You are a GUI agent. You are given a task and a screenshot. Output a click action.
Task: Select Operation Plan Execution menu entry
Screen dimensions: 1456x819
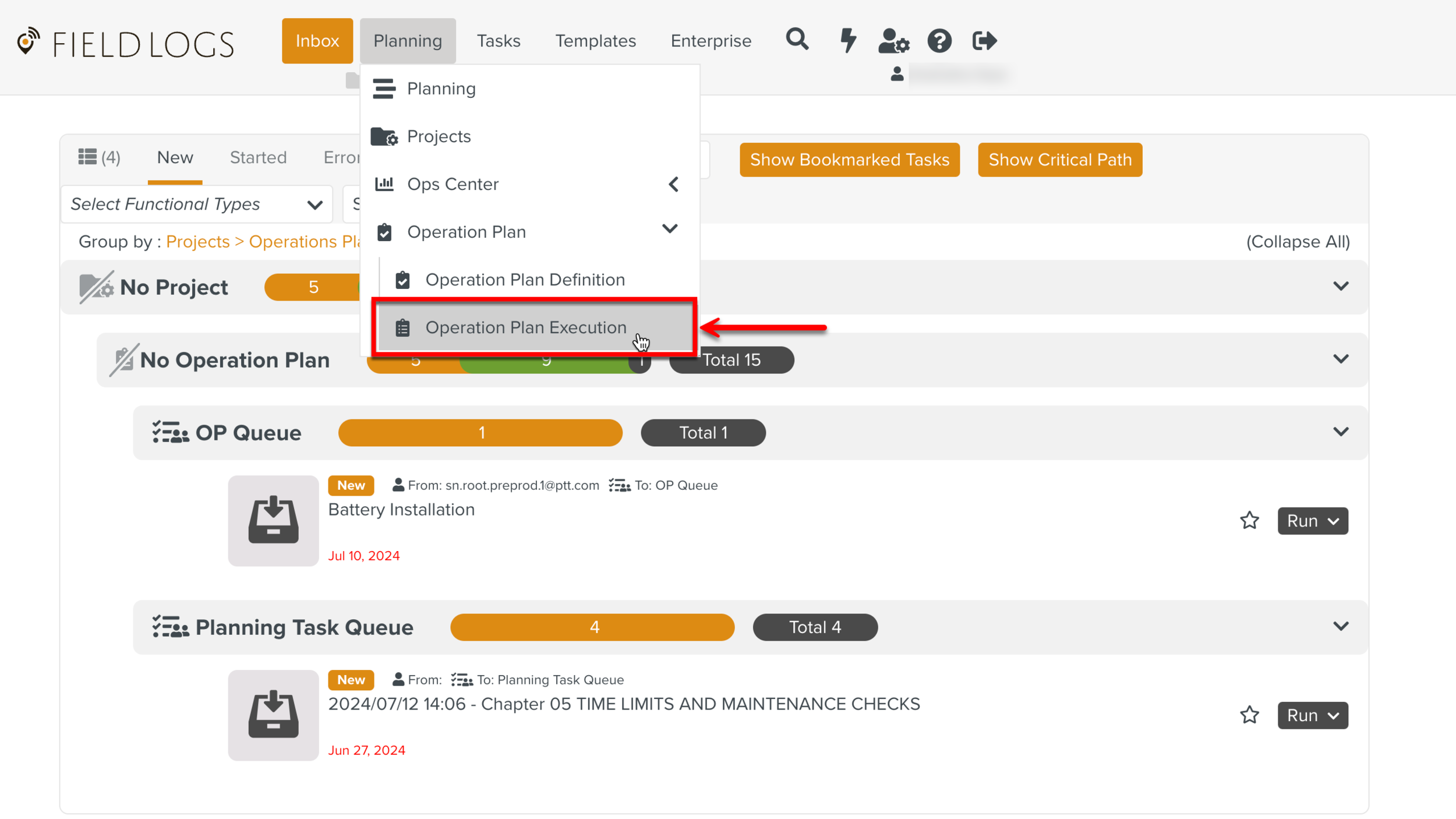525,327
